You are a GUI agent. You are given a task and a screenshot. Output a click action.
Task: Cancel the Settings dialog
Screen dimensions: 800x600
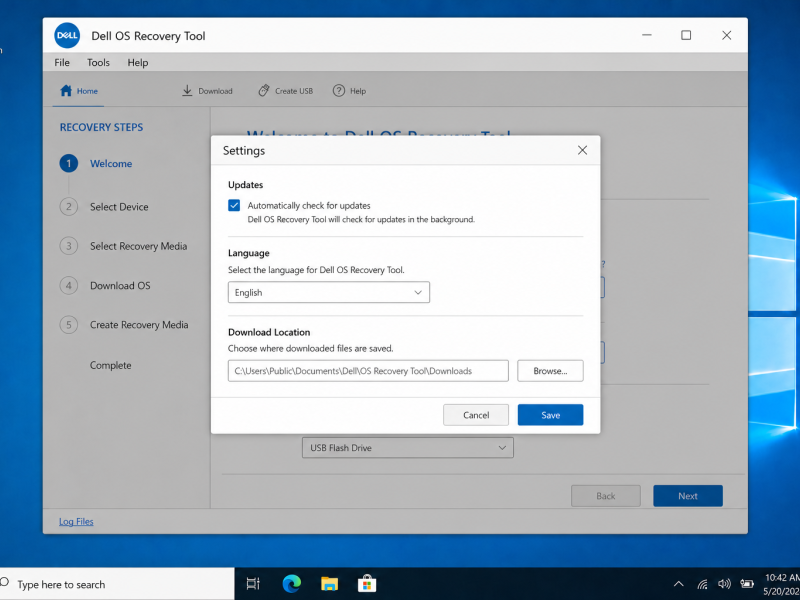(476, 415)
